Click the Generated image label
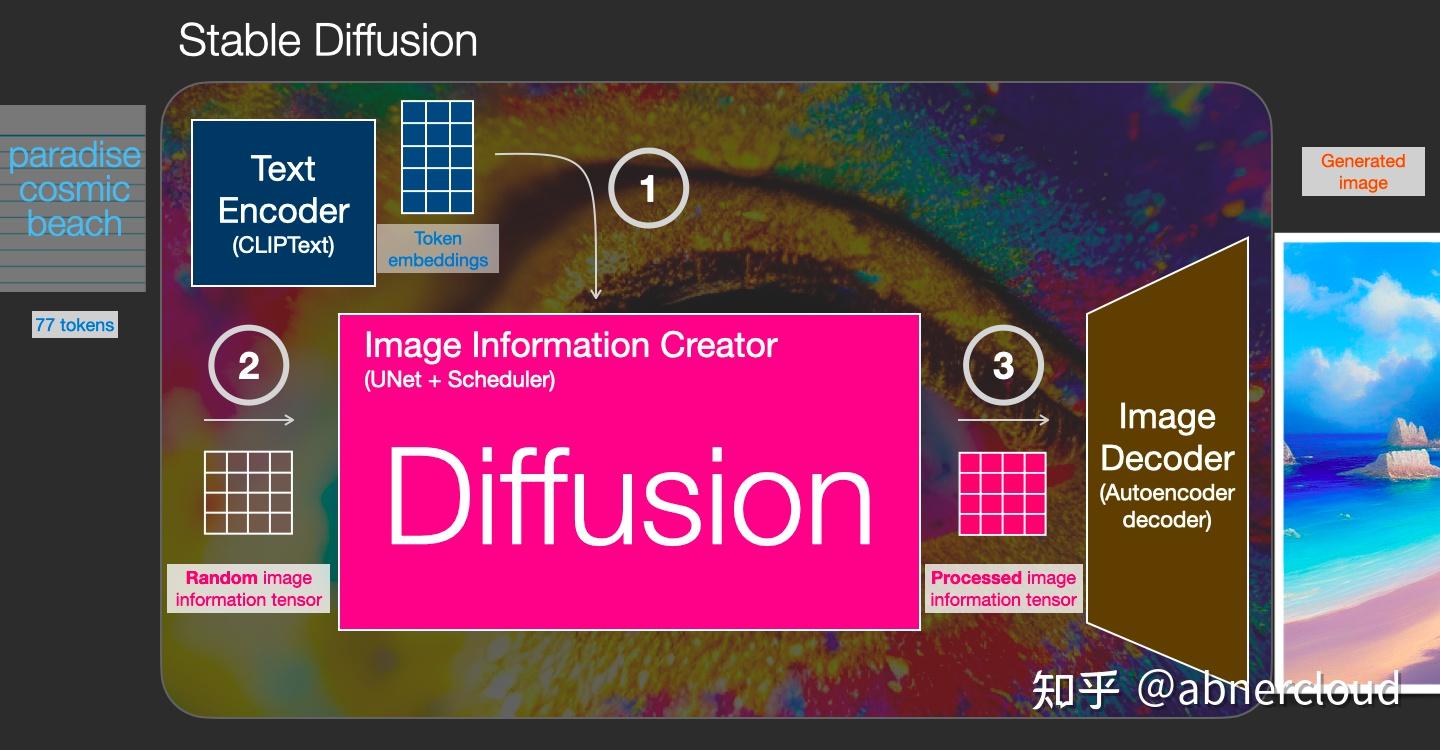The height and width of the screenshot is (750, 1440). pyautogui.click(x=1362, y=171)
